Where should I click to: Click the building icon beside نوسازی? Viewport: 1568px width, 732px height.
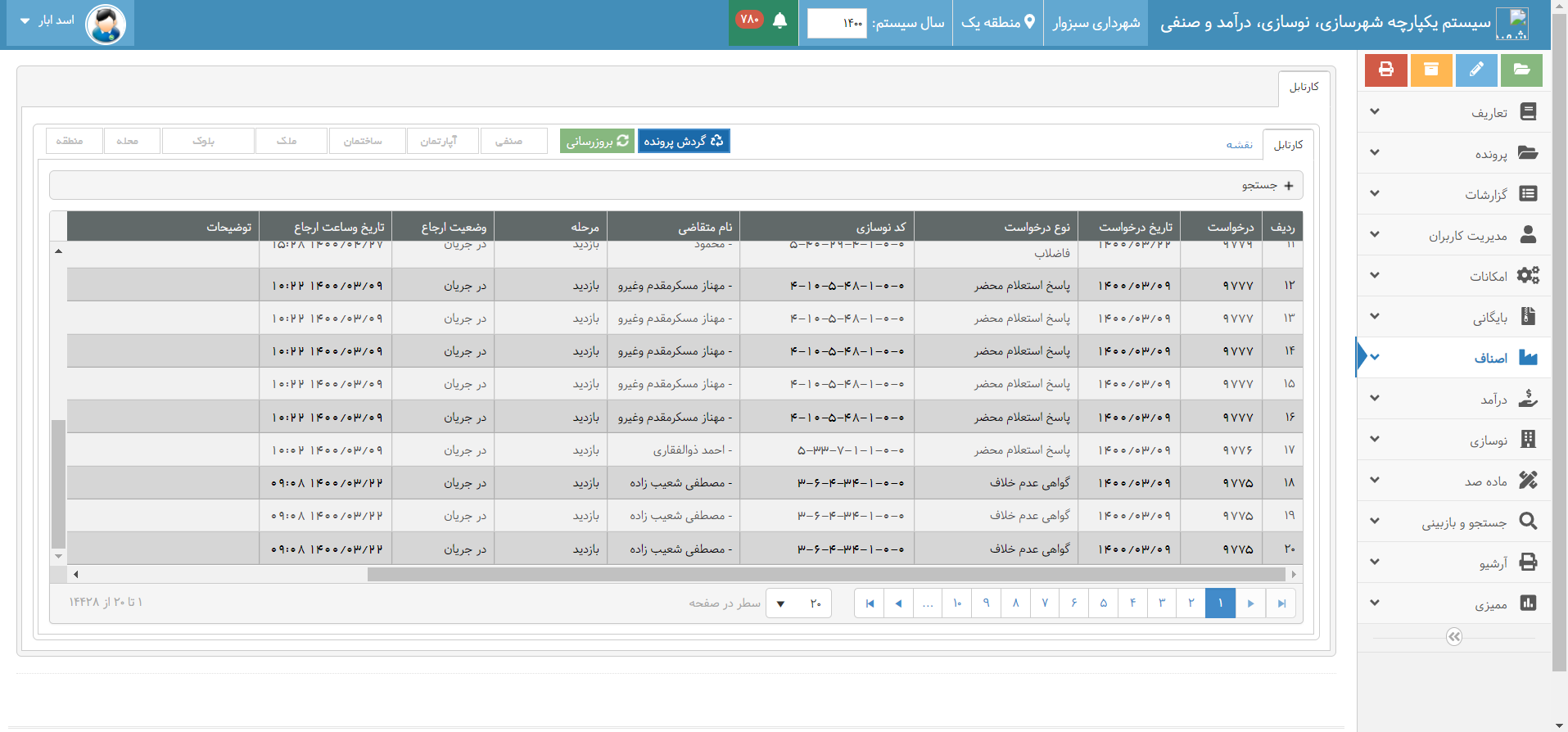1528,439
